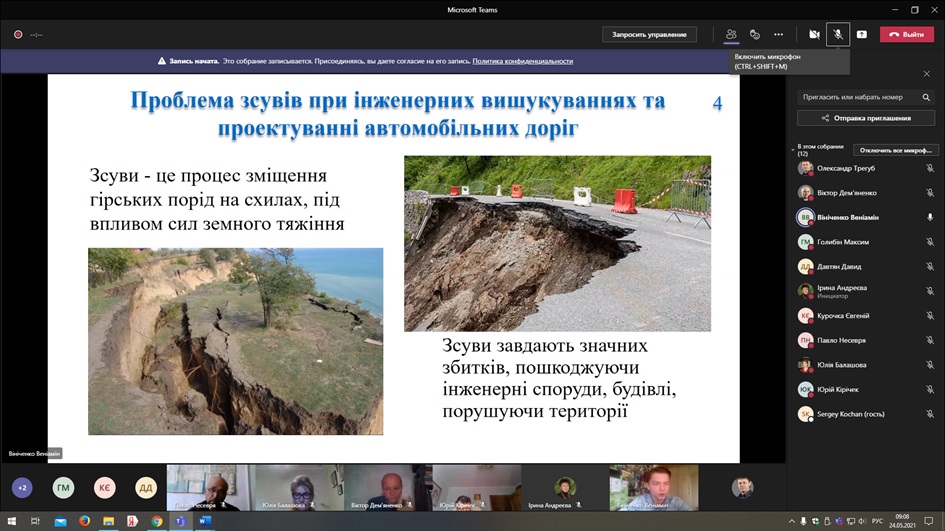Image resolution: width=945 pixels, height=531 pixels.
Task: Select Павло Несевря's video thumbnail
Action: coord(208,488)
